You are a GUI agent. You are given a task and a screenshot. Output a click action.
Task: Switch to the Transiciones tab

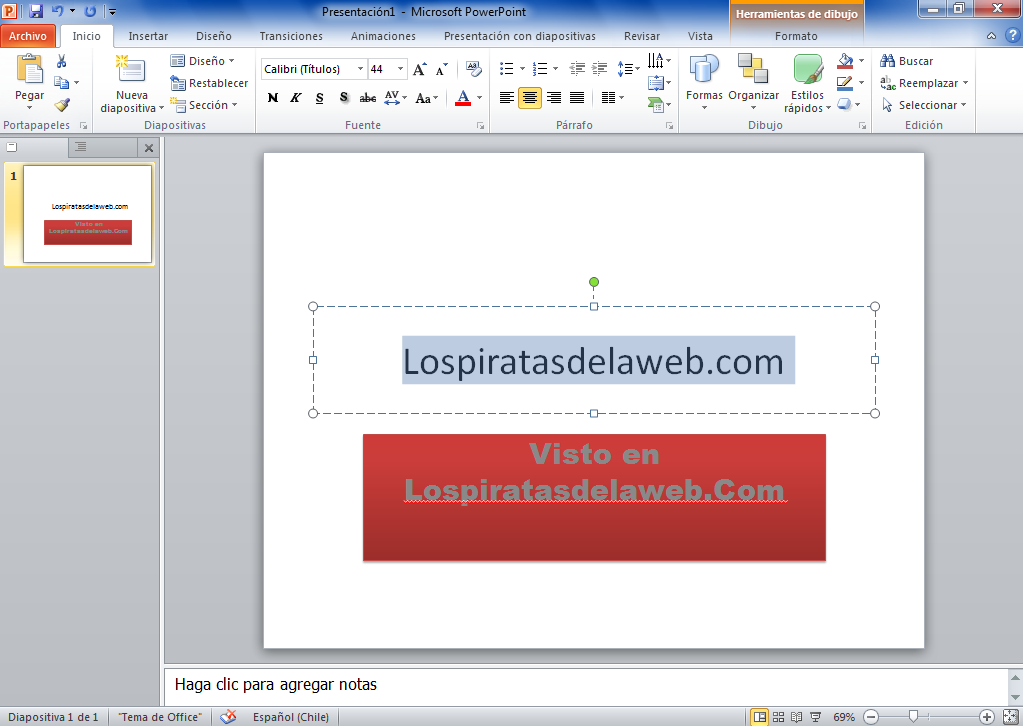[291, 36]
